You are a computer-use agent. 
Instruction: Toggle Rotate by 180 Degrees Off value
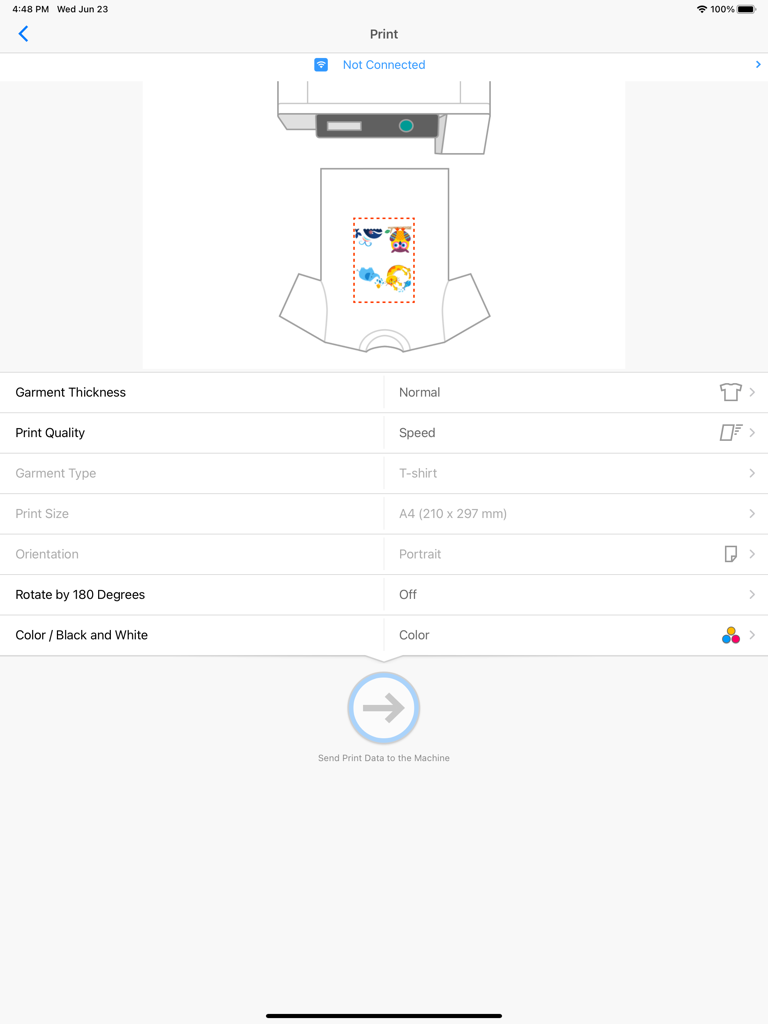coord(408,594)
